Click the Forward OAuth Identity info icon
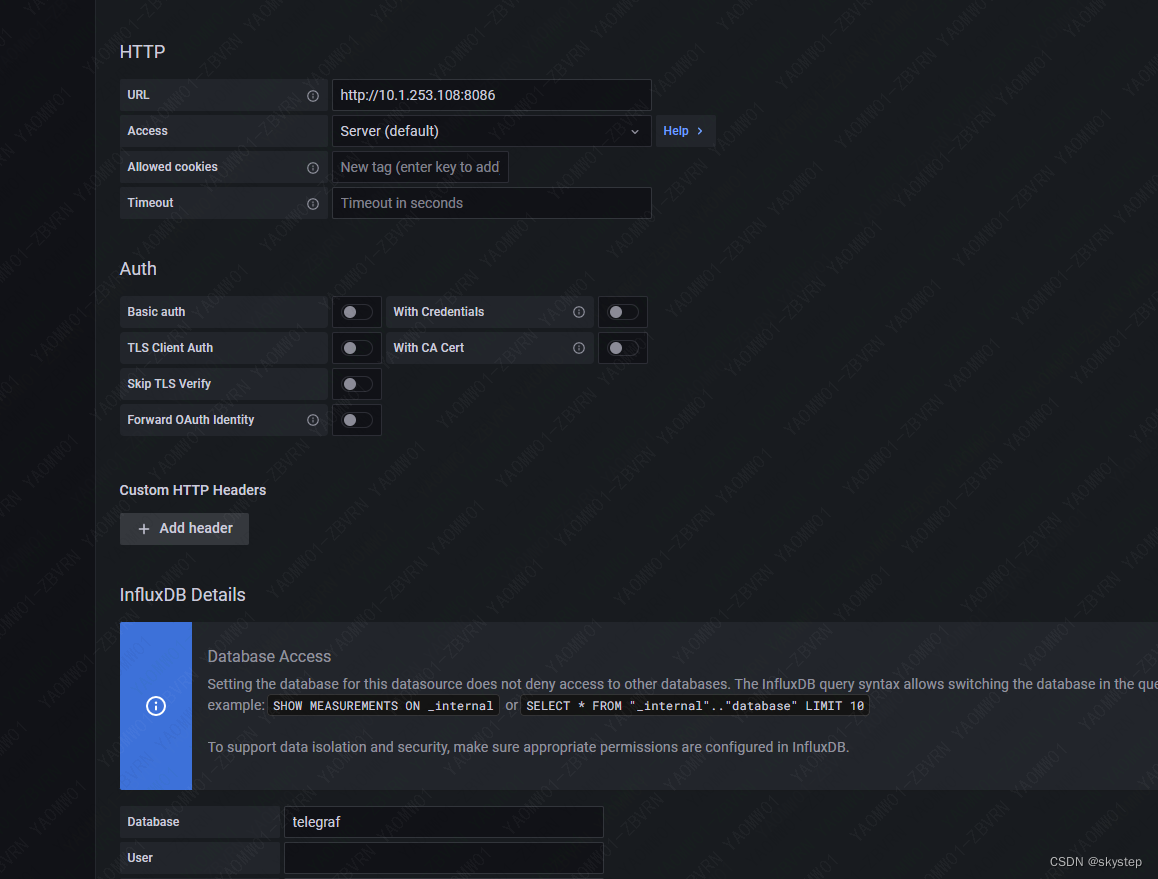This screenshot has height=879, width=1158. tap(312, 420)
